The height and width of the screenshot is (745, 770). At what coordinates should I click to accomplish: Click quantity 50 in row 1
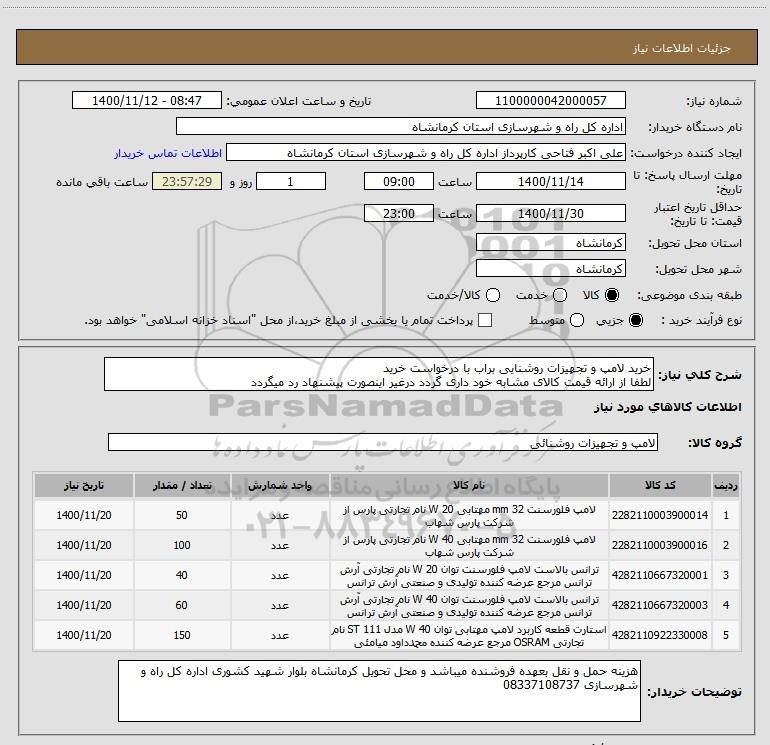[x=182, y=515]
